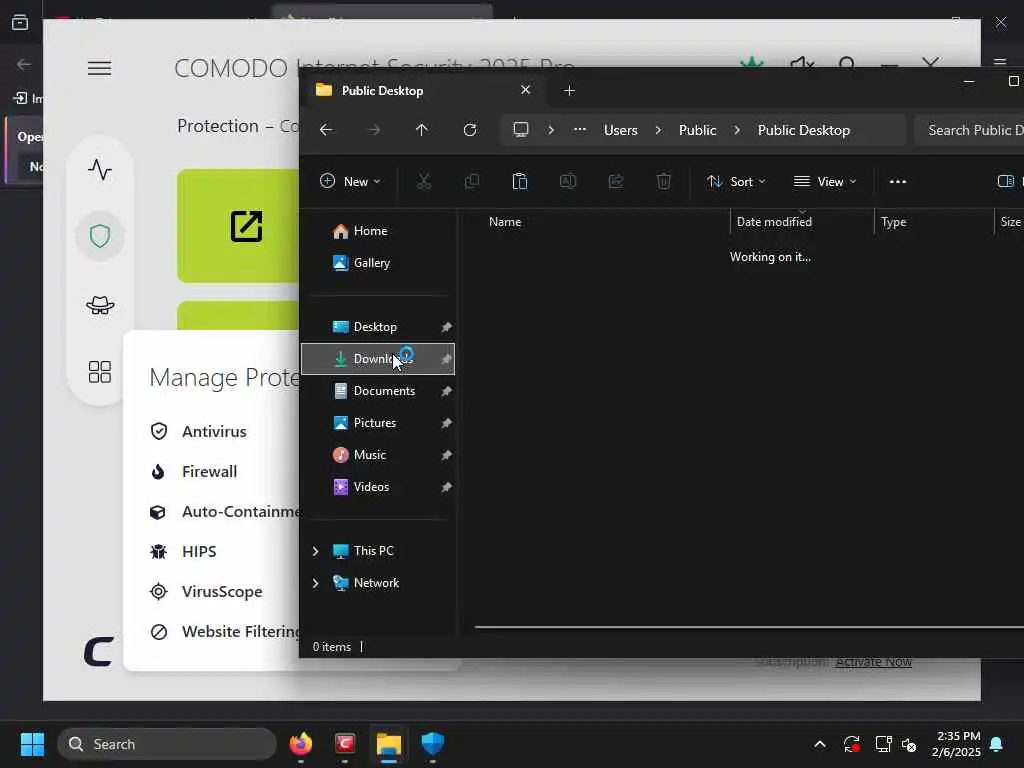This screenshot has width=1024, height=768.
Task: Expand This PC tree node
Action: pos(315,551)
